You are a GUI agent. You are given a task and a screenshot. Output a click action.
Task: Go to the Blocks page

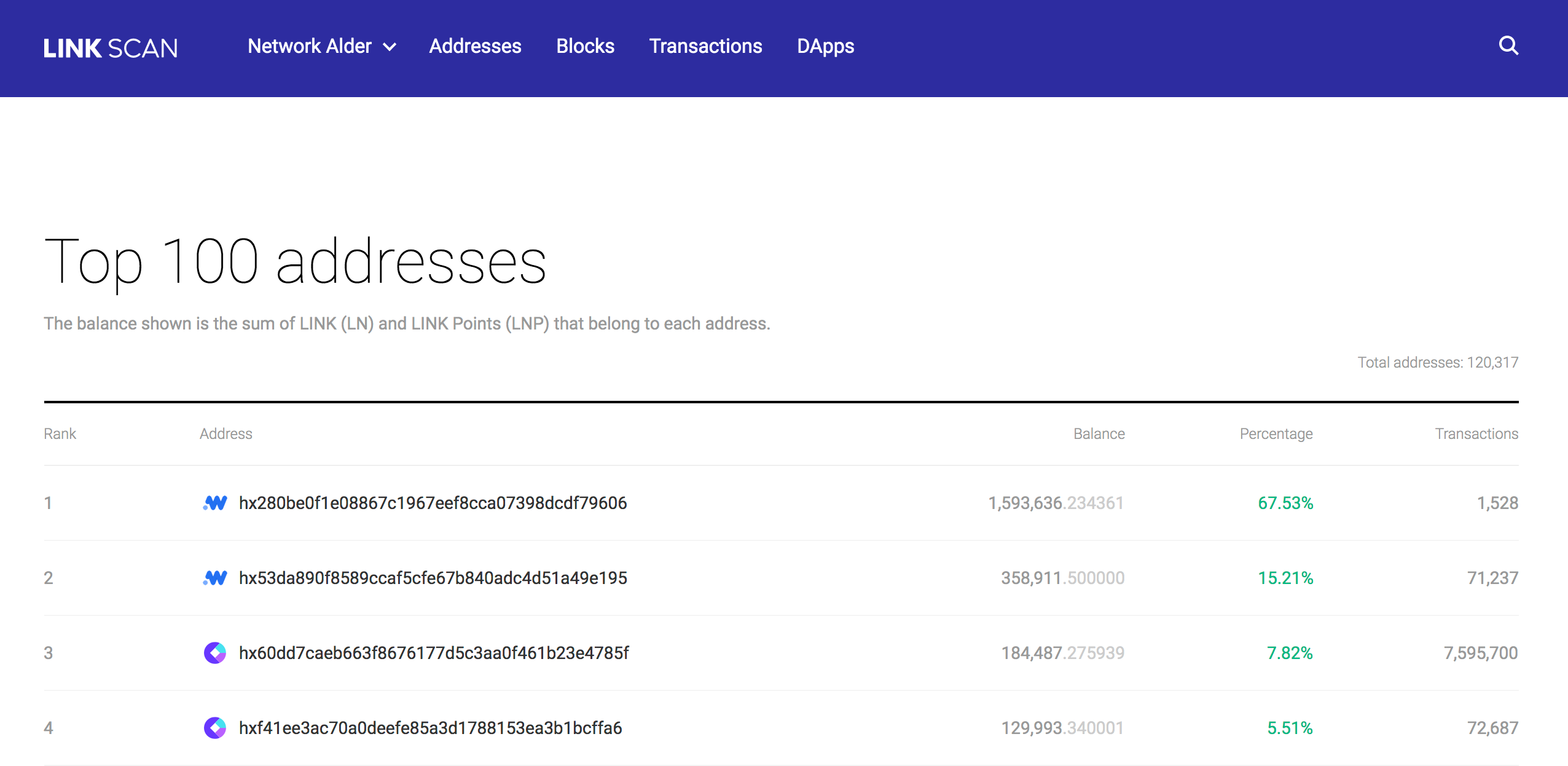585,46
